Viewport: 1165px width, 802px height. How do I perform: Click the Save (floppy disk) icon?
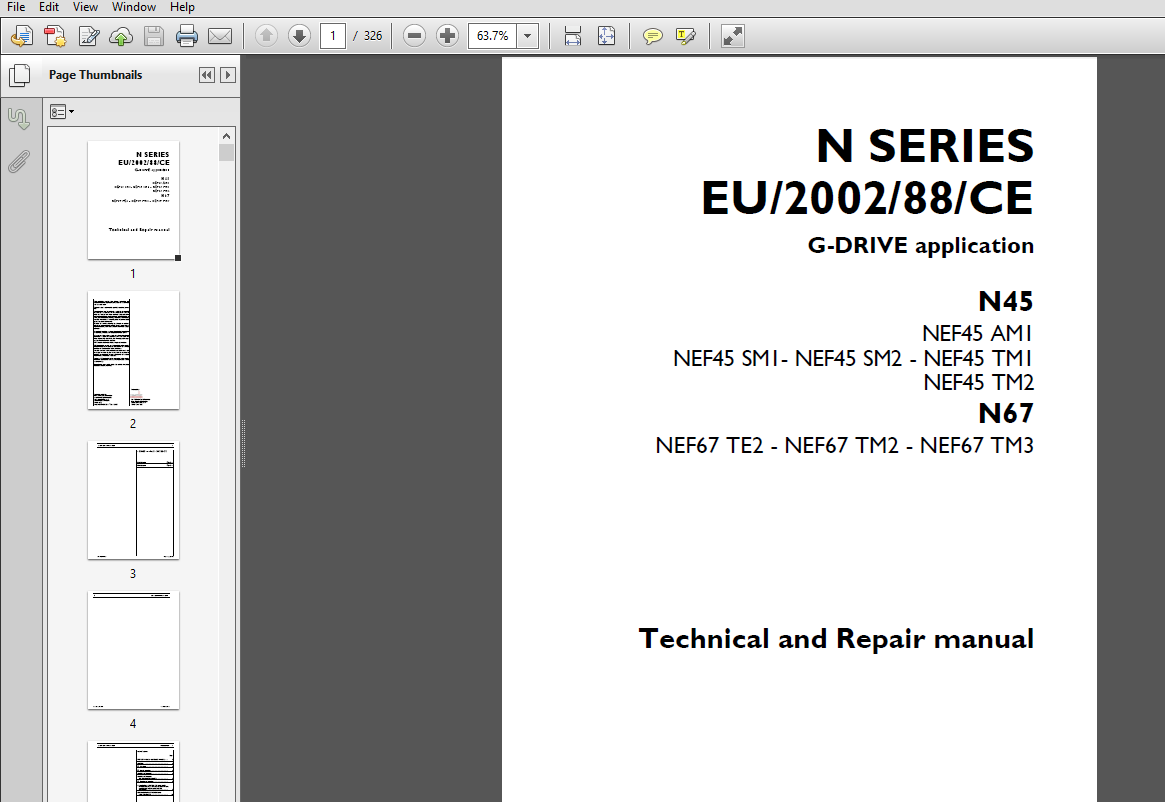point(154,36)
